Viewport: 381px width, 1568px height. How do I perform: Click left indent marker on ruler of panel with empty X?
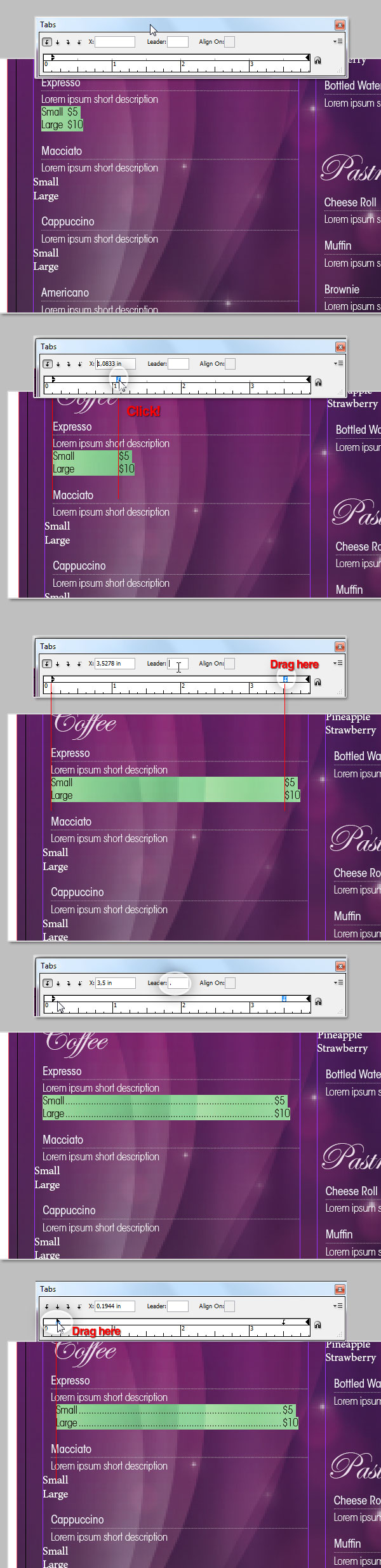click(53, 58)
